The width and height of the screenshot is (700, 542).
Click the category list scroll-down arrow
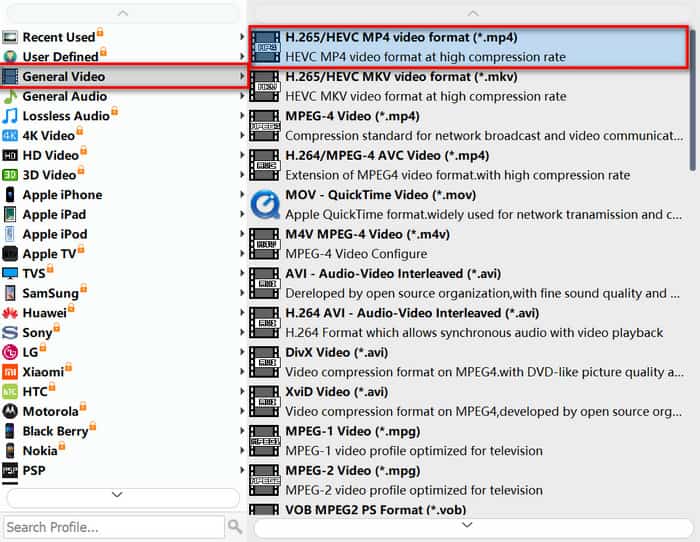(117, 495)
